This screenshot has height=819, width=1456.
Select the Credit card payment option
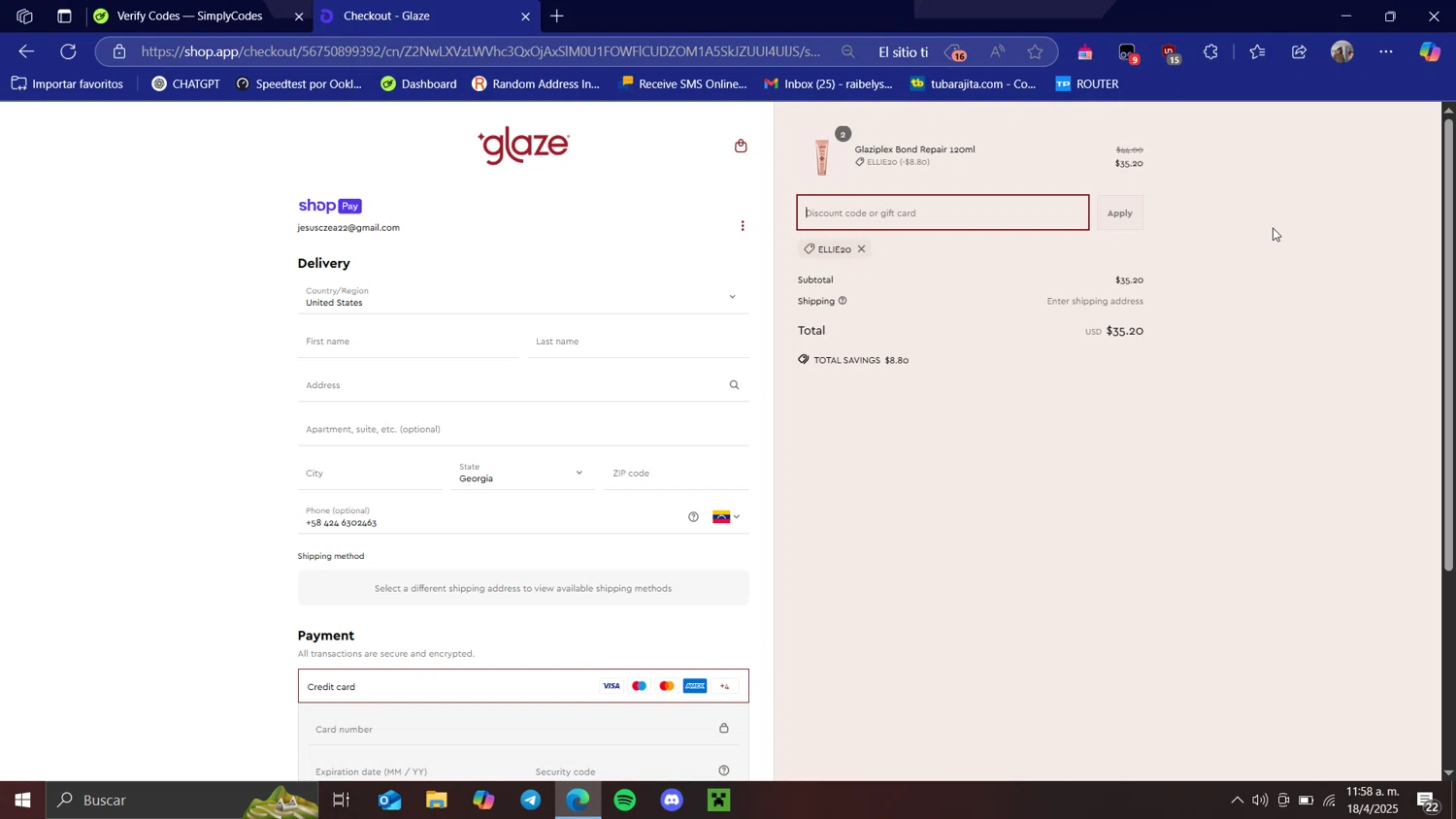pos(523,686)
